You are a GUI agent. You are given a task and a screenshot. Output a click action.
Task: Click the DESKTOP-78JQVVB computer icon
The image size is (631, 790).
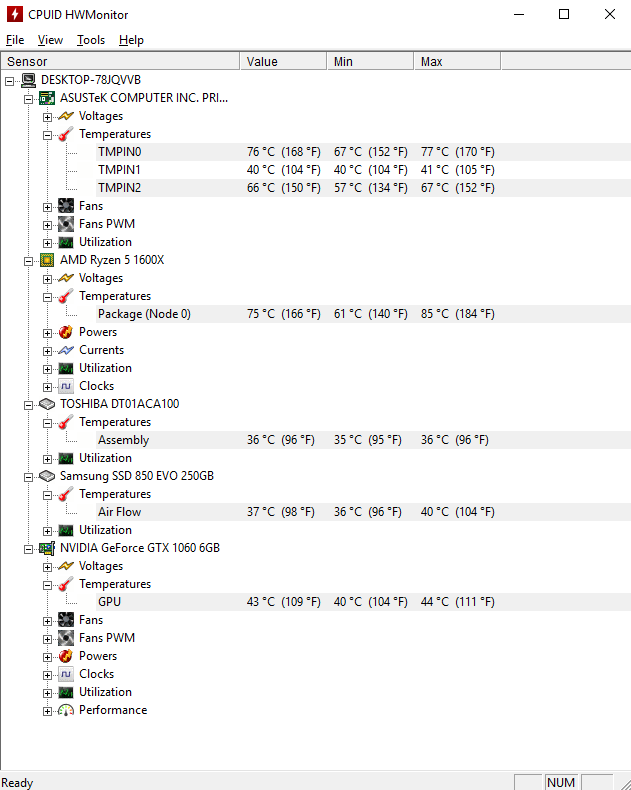click(28, 80)
